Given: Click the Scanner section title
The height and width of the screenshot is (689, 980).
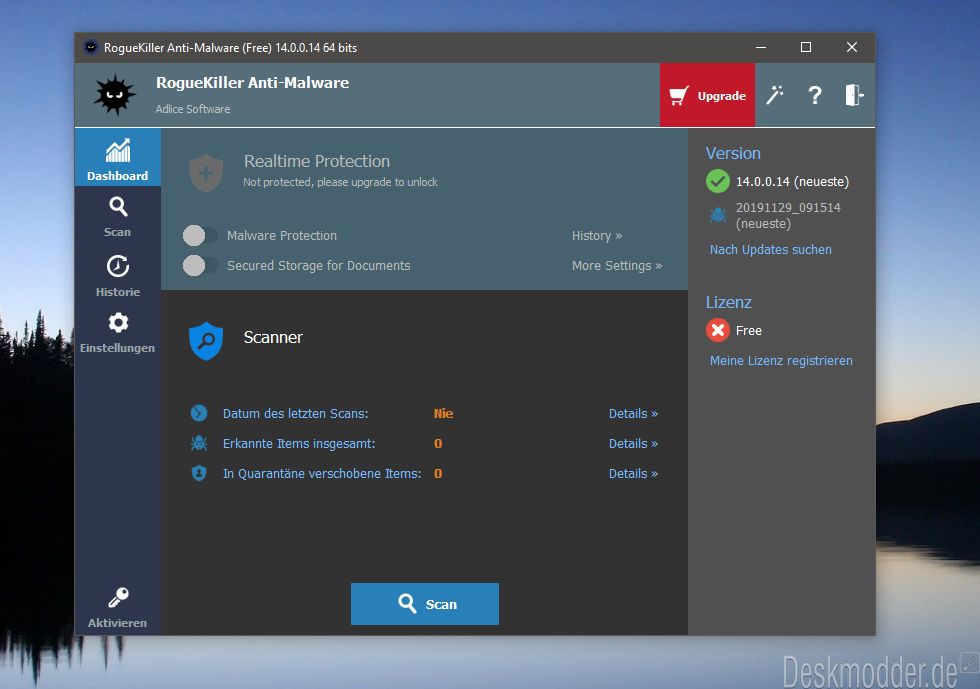Looking at the screenshot, I should [273, 337].
